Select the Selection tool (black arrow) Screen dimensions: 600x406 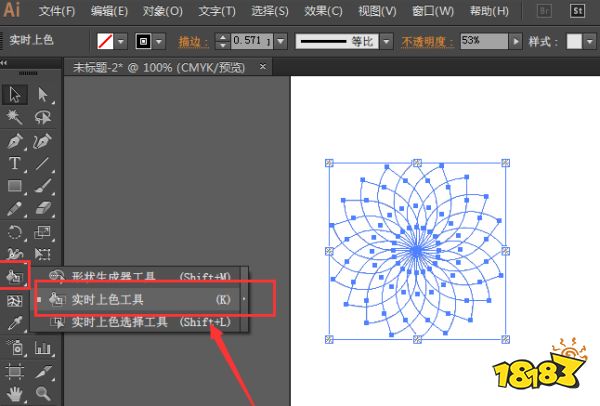[x=15, y=94]
